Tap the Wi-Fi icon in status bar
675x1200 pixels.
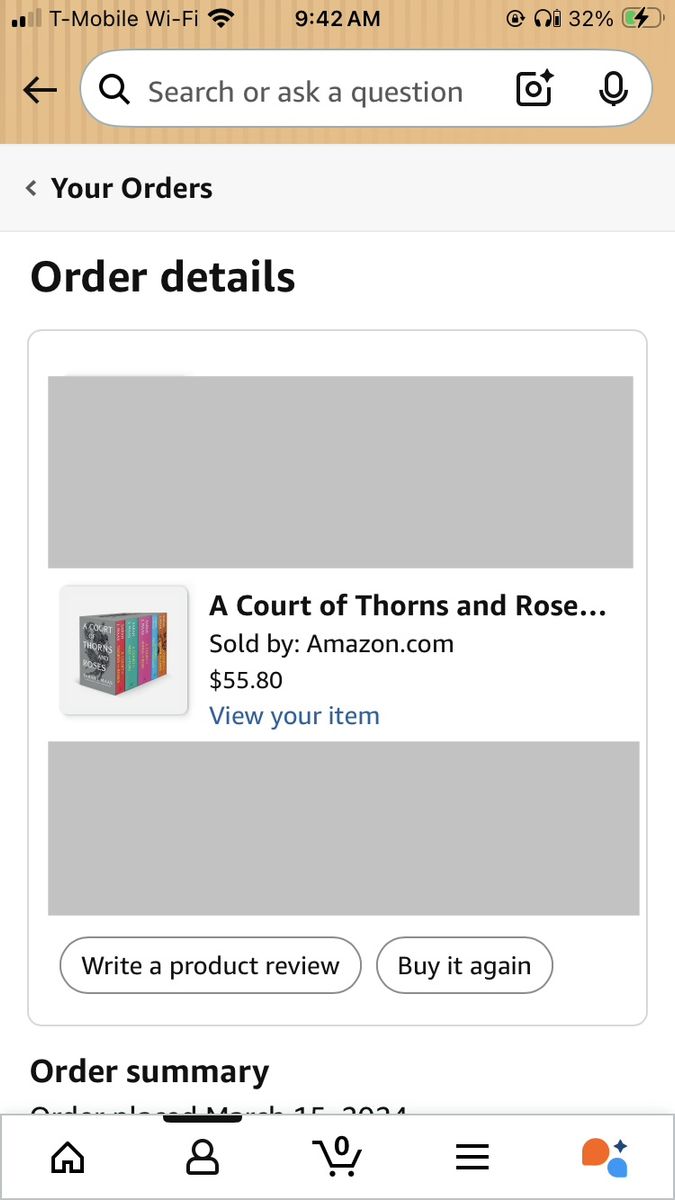221,18
